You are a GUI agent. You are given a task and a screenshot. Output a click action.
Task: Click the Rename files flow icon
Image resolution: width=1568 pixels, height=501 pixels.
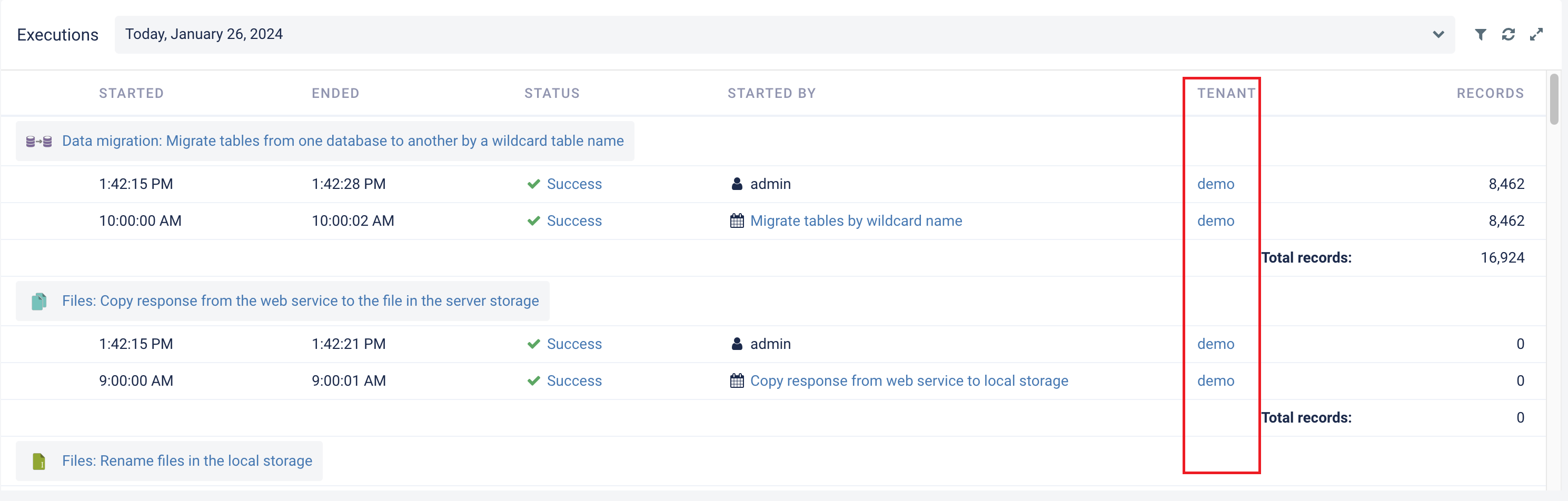point(39,462)
